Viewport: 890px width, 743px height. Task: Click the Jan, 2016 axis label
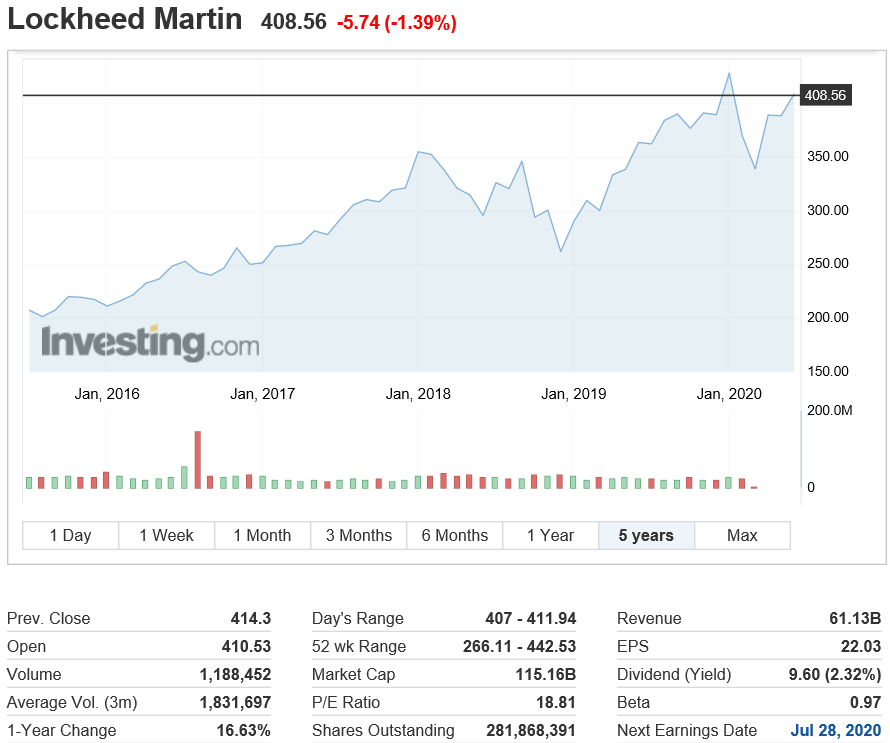point(107,394)
